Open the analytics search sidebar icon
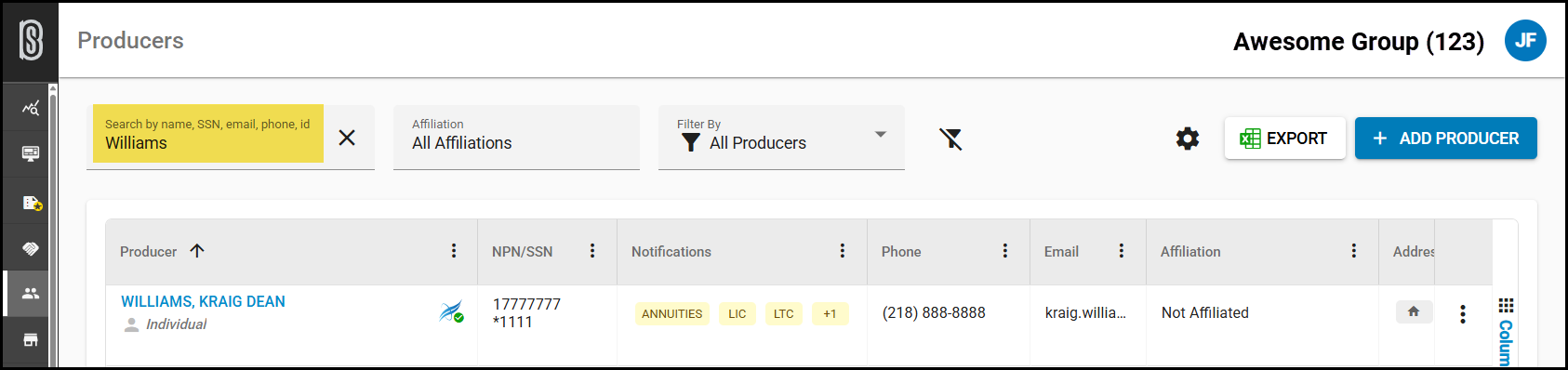This screenshot has width=1568, height=370. pos(31,109)
